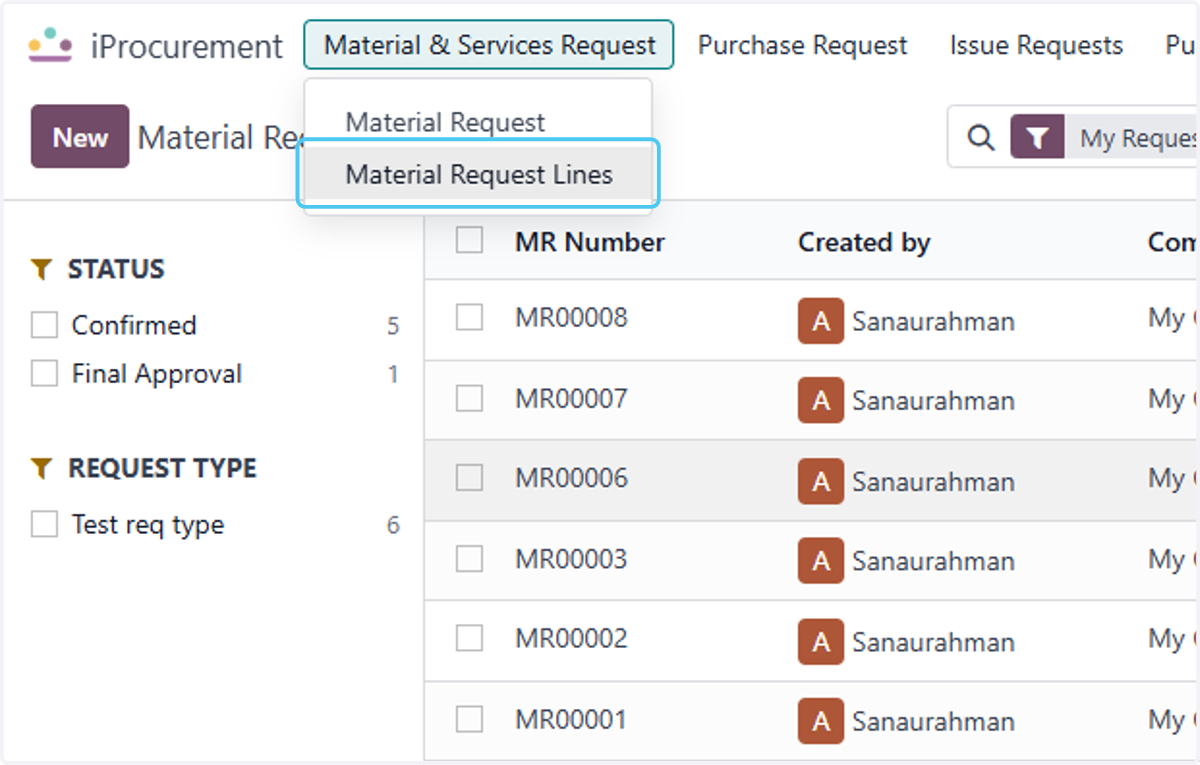Check the box for row MR00001
The width and height of the screenshot is (1200, 765).
click(x=469, y=718)
